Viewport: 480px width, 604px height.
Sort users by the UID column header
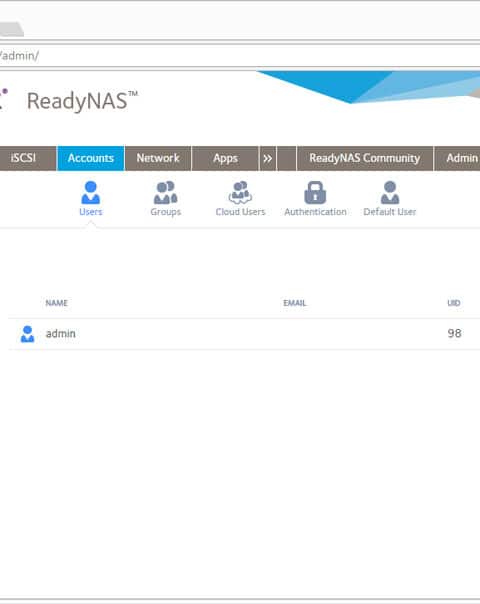tap(454, 303)
